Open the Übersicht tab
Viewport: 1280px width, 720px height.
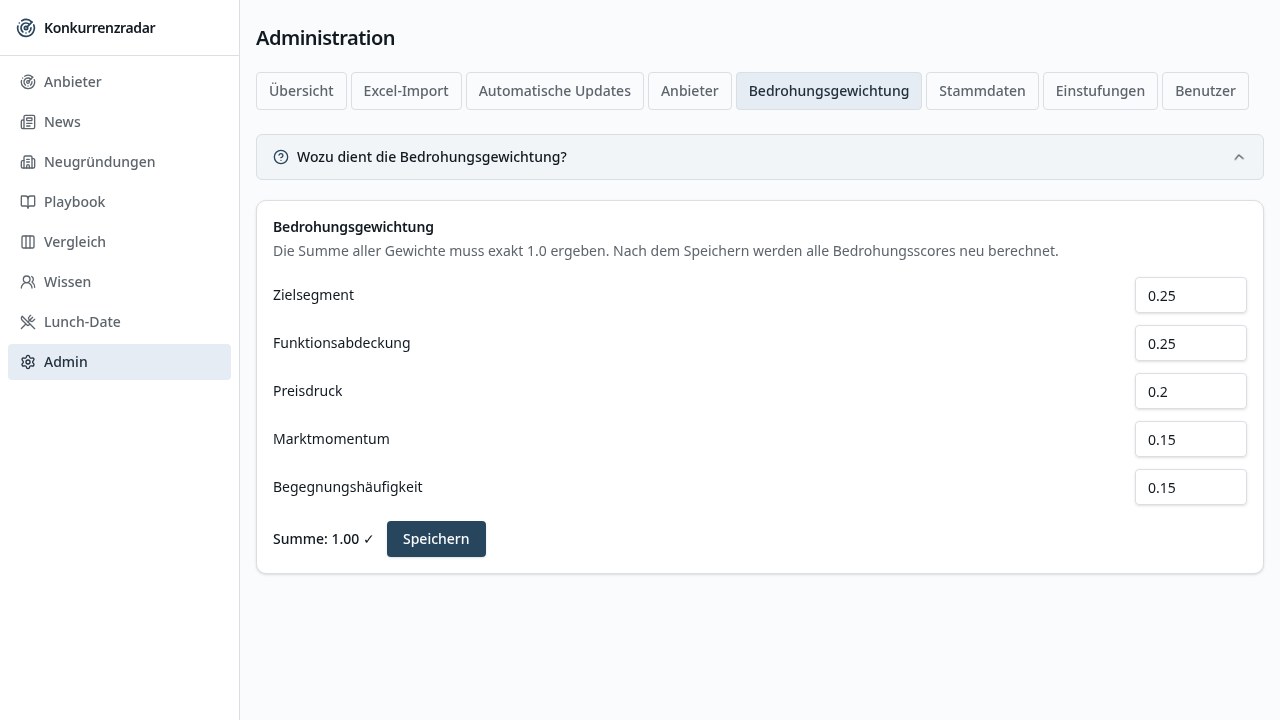click(x=301, y=91)
